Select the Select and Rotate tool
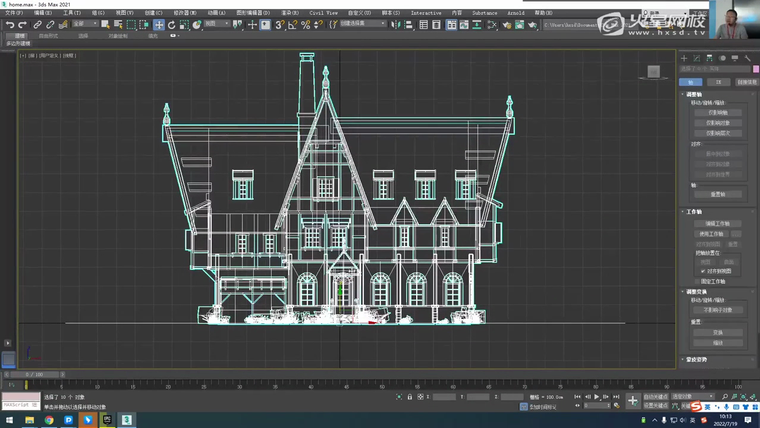This screenshot has width=760, height=428. tap(171, 24)
